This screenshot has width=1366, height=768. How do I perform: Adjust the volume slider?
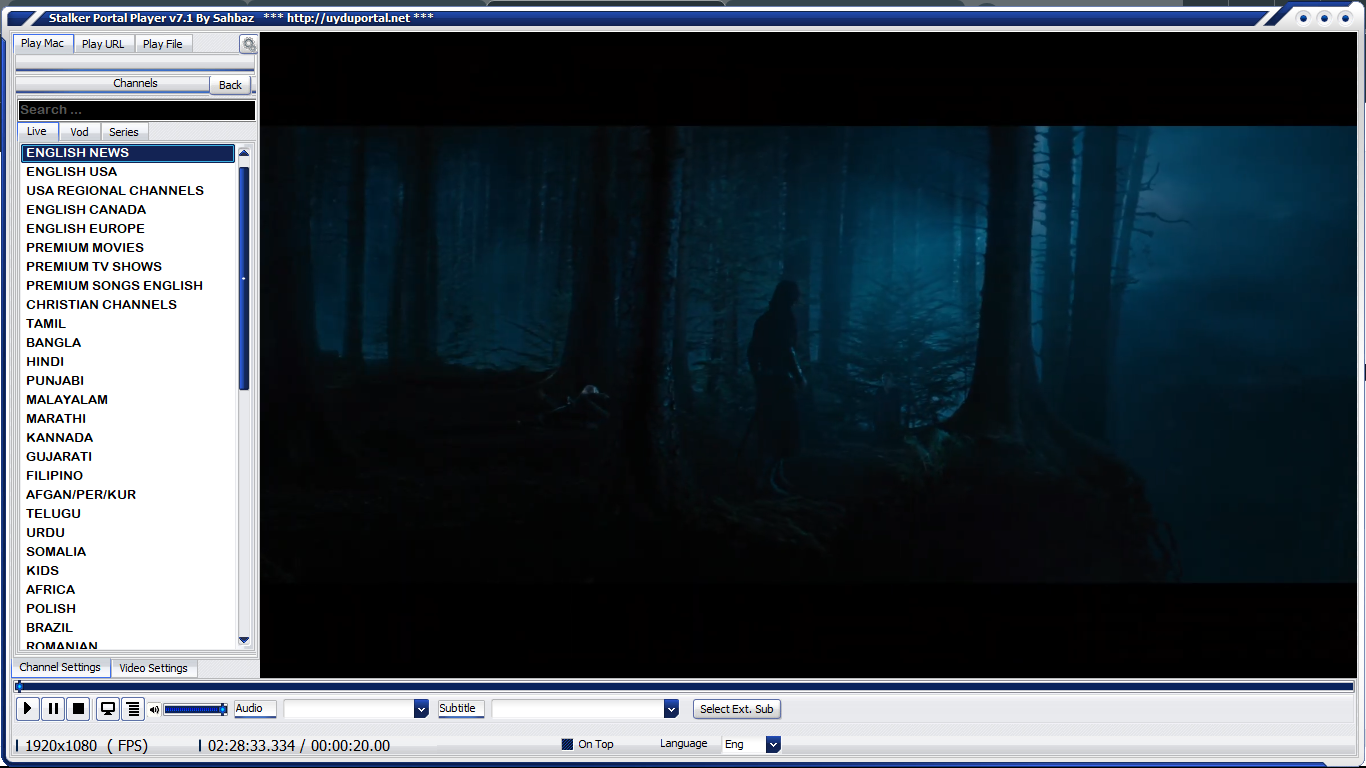pos(195,710)
